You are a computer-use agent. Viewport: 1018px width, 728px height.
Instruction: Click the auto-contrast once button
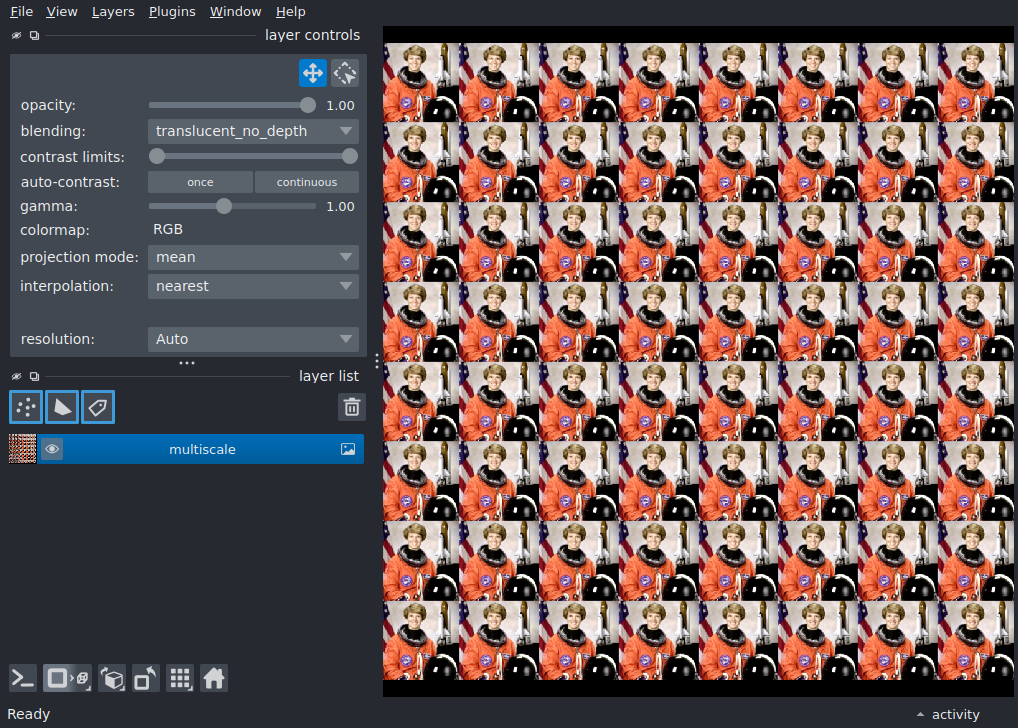[x=200, y=182]
